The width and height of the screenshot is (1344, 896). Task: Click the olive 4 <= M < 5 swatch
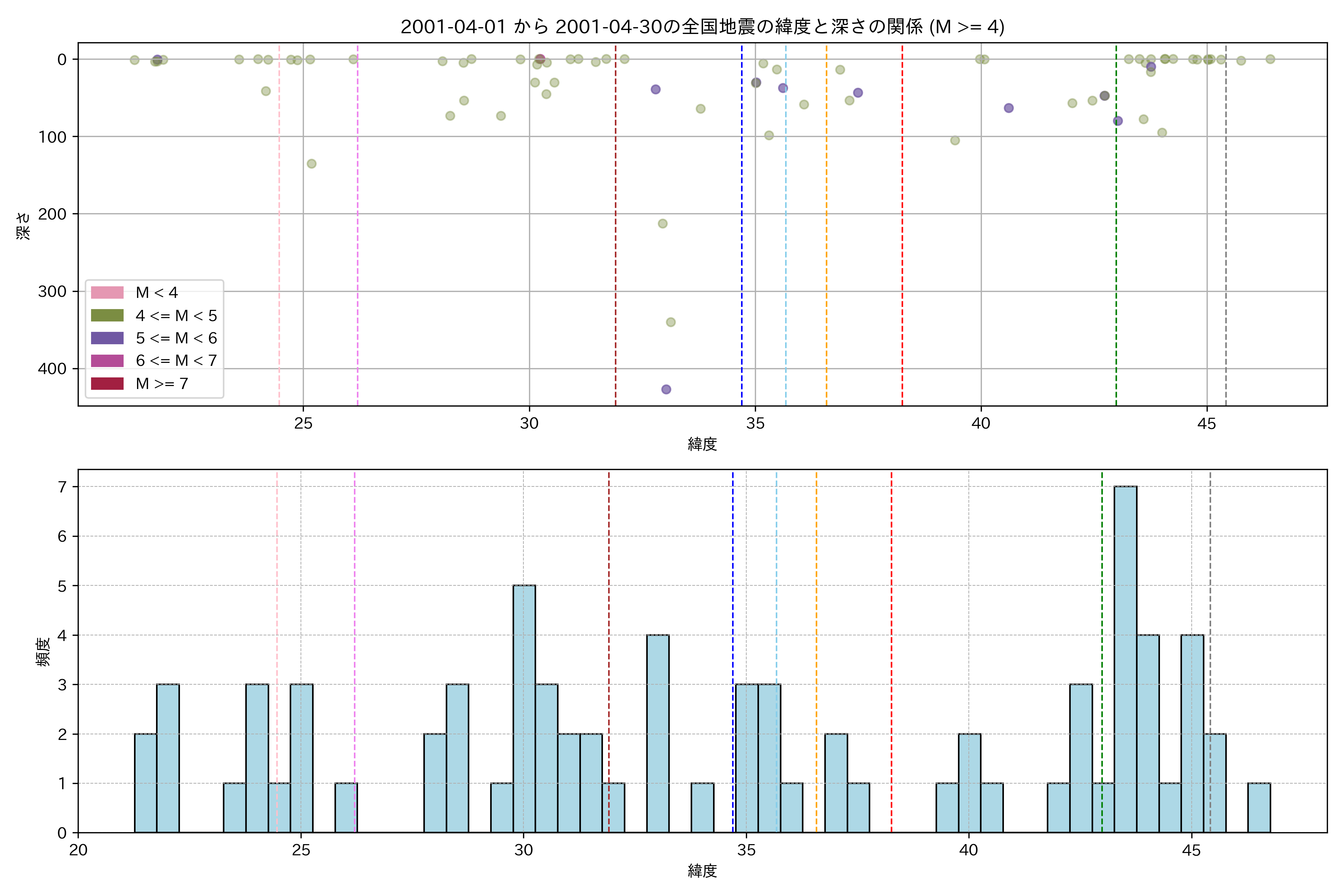pos(107,315)
